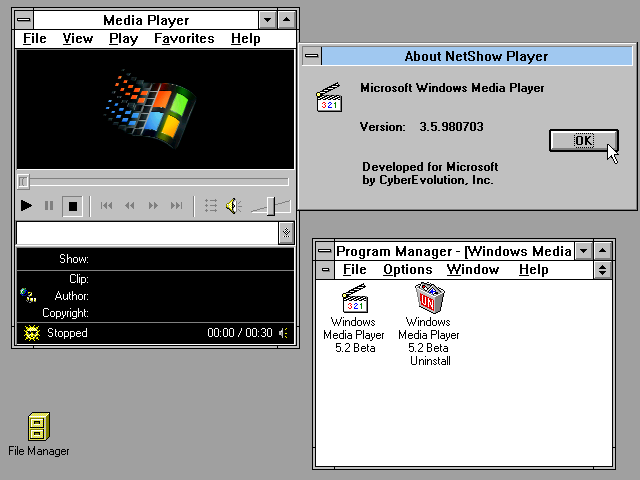The image size is (640, 480).
Task: Minimize the Program Manager window
Action: click(584, 251)
